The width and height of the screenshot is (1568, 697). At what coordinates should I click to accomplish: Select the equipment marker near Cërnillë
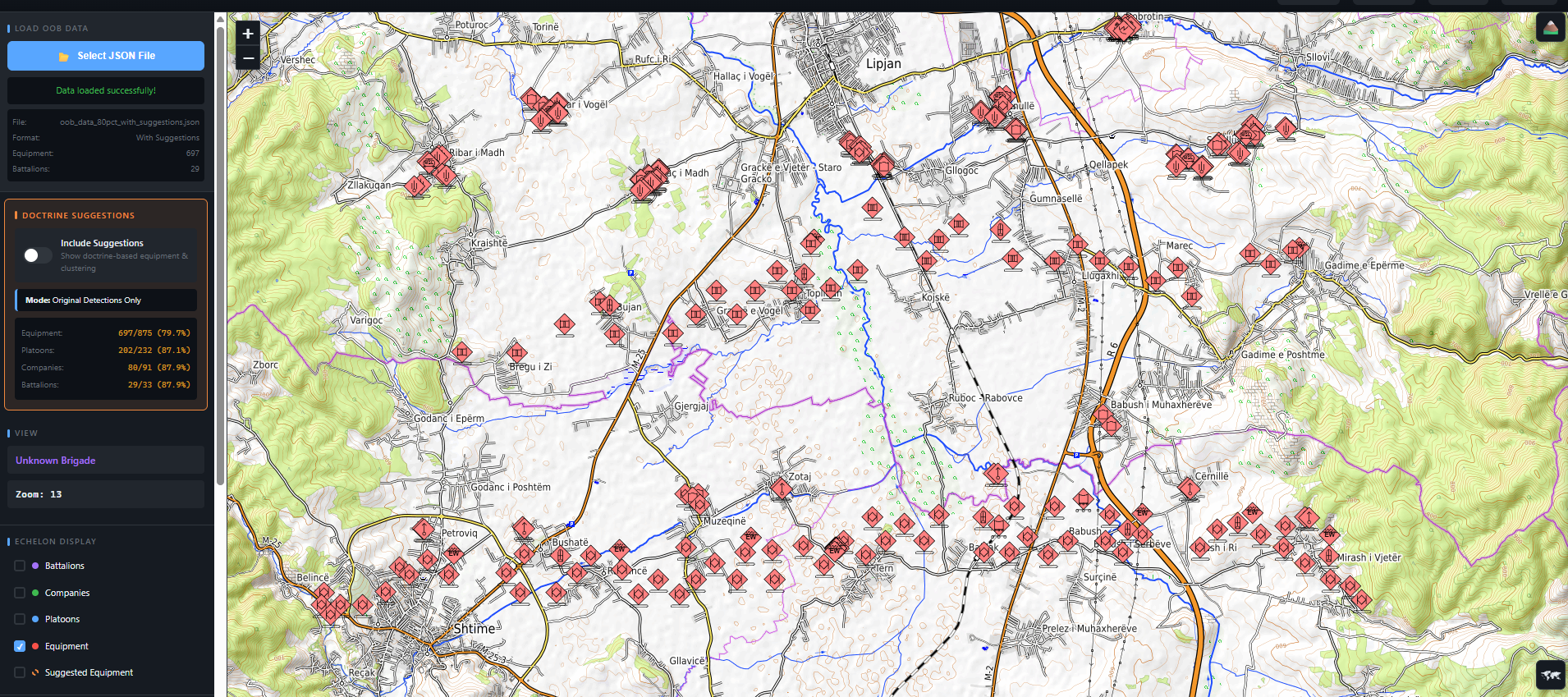1189,489
